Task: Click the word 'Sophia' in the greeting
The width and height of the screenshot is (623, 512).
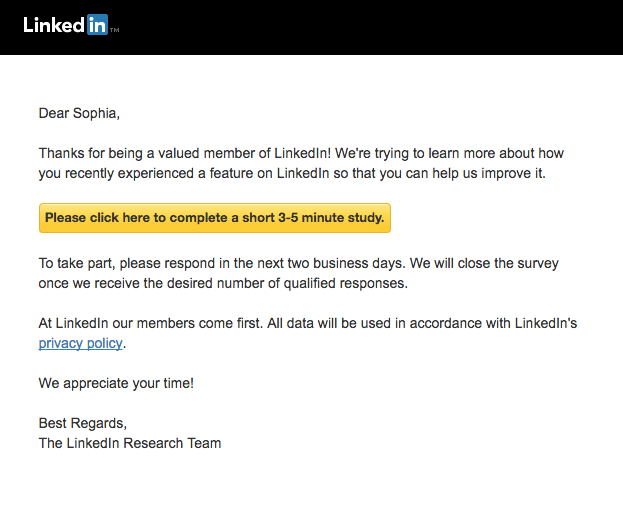Action: point(96,113)
